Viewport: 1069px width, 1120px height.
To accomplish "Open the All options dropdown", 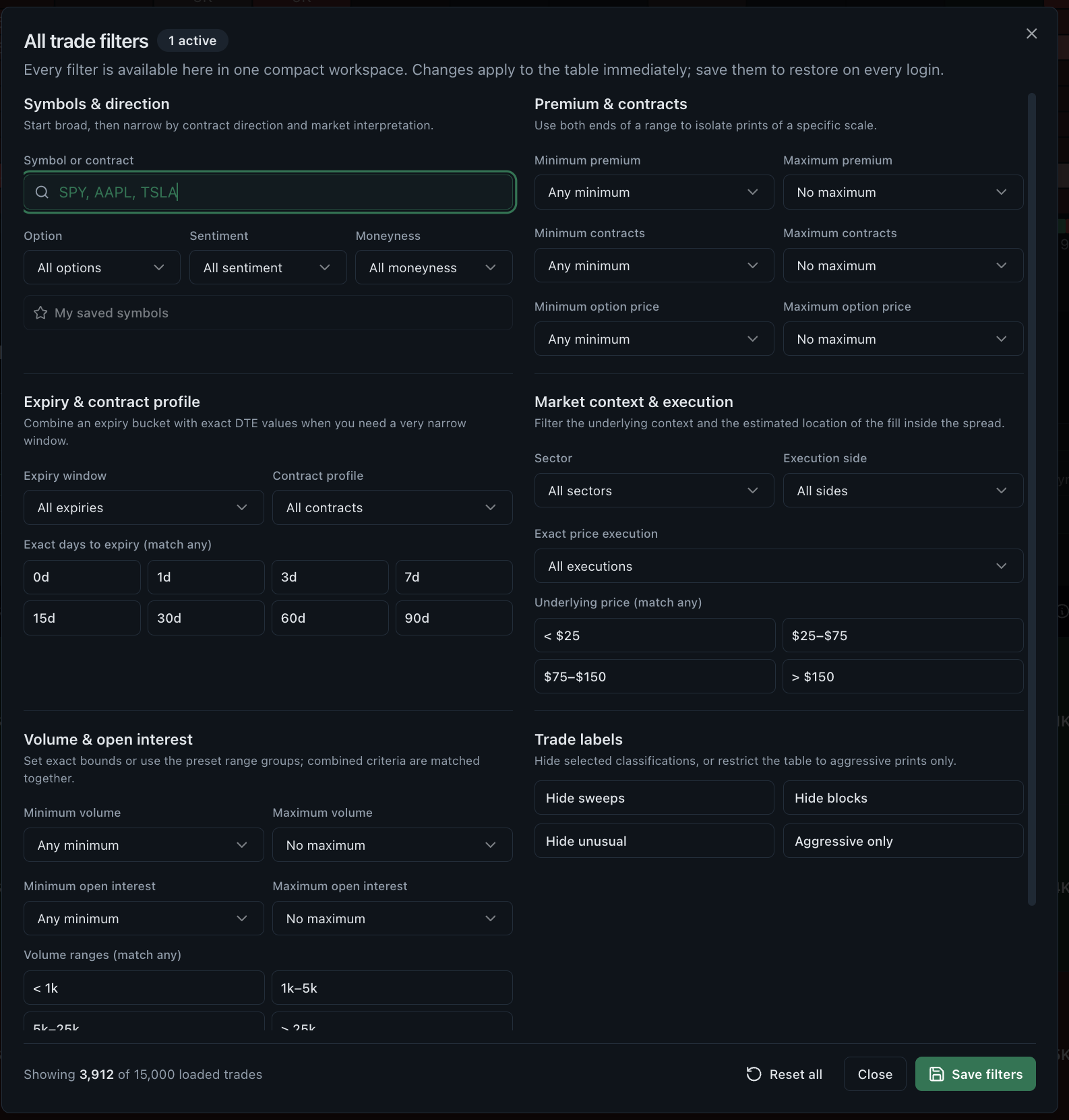I will coord(102,268).
